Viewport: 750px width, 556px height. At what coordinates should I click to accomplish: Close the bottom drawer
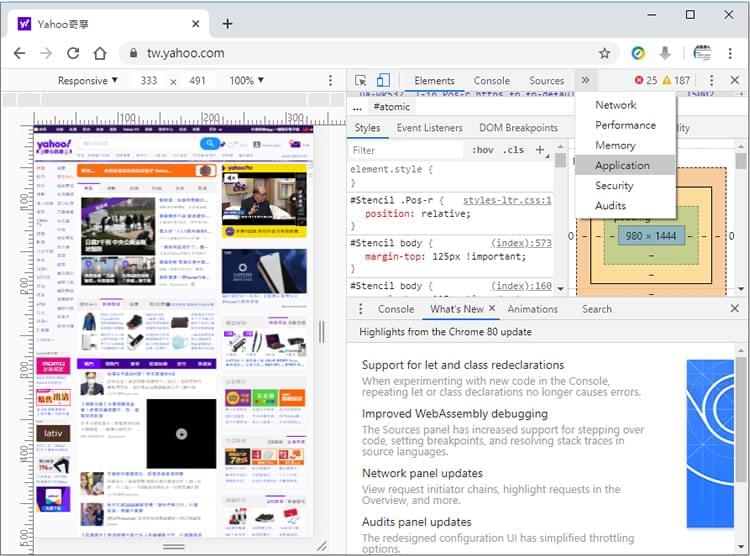tap(735, 309)
